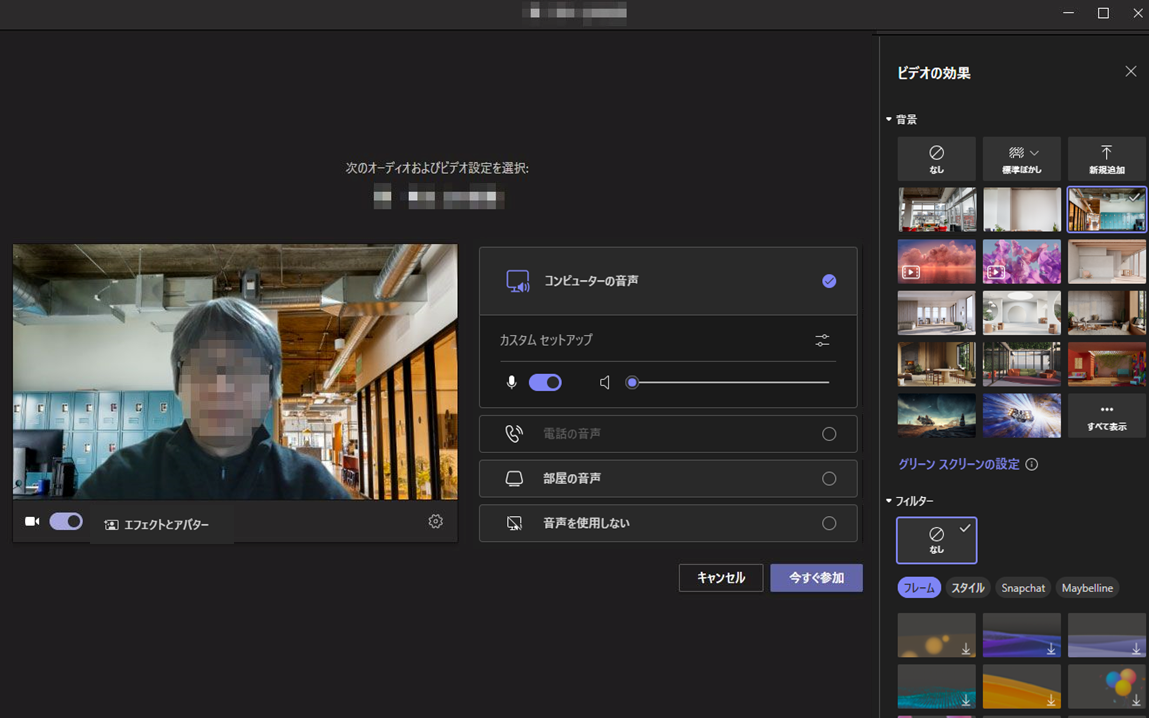Open エフェクトとアバター on the video preview
The image size is (1149, 718).
click(161, 520)
